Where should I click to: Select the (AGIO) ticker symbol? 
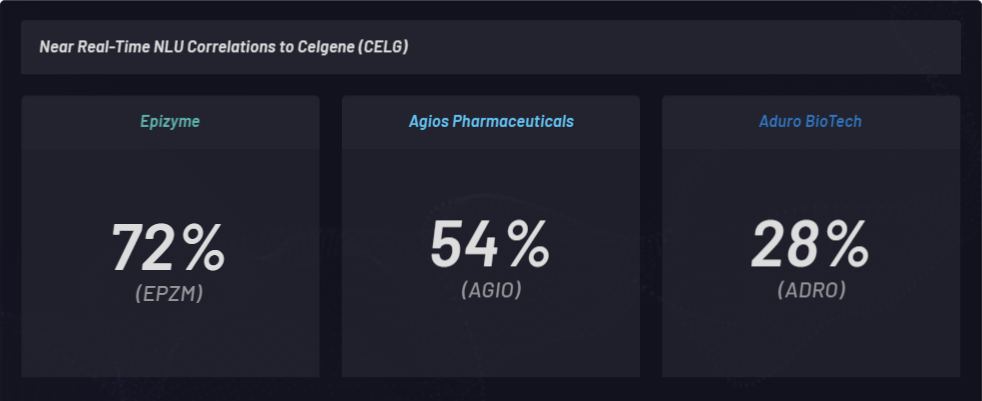[x=491, y=289]
